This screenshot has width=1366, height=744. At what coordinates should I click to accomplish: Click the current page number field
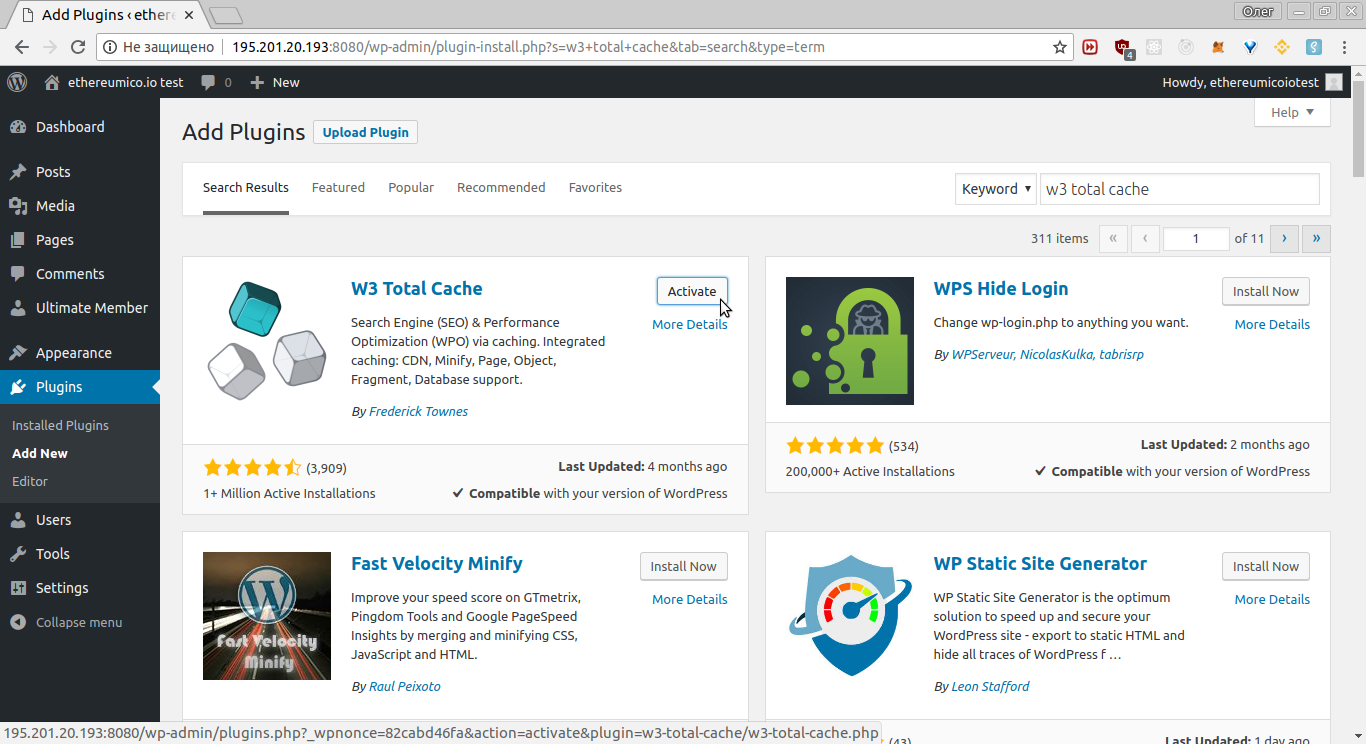(1196, 238)
